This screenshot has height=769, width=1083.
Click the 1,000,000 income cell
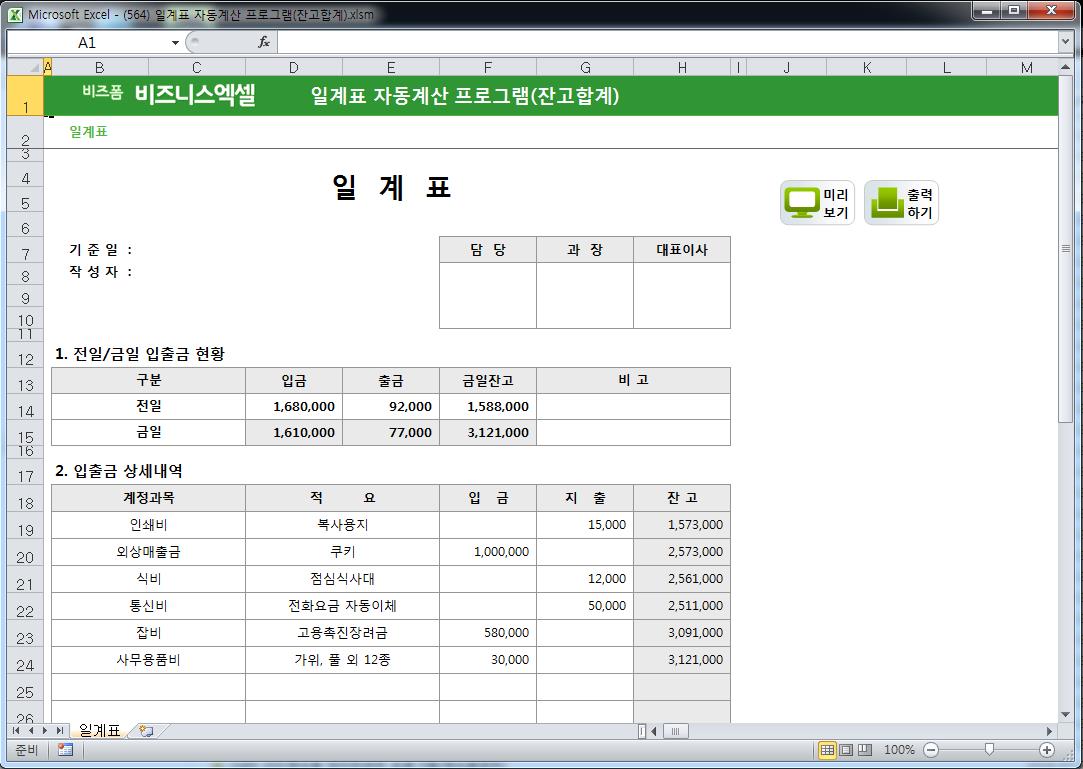coord(488,552)
